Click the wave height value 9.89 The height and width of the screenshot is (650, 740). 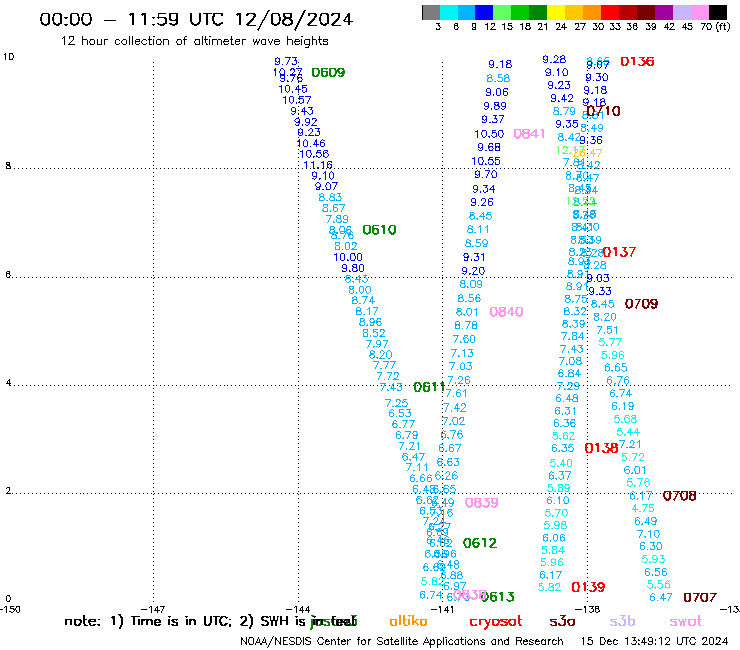[x=495, y=106]
